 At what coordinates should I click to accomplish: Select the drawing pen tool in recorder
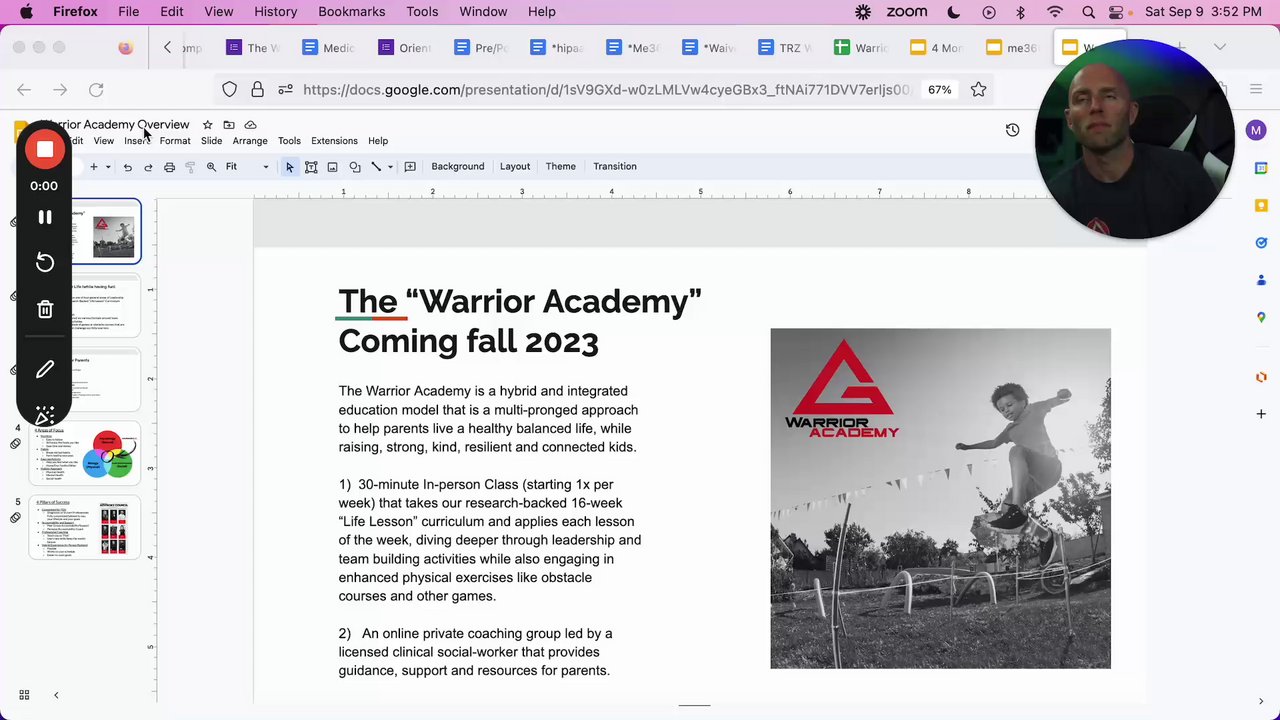pos(44,370)
